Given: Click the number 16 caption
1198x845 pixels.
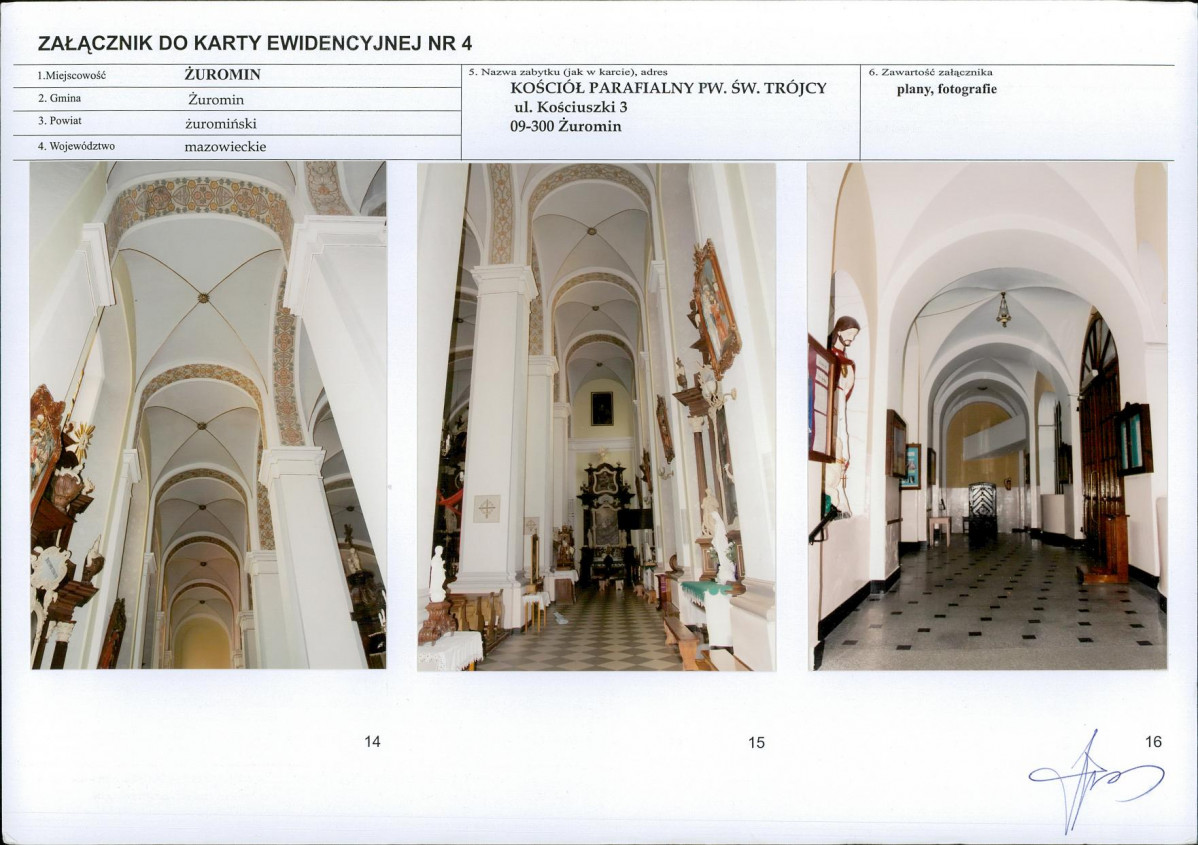Looking at the screenshot, I should coord(1154,741).
